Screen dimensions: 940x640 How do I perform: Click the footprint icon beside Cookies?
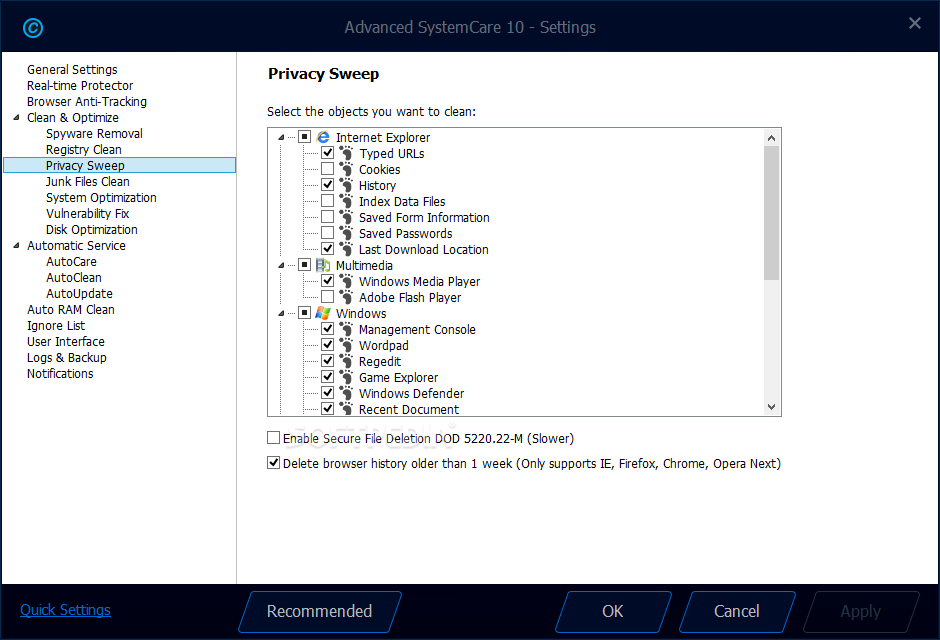(346, 169)
